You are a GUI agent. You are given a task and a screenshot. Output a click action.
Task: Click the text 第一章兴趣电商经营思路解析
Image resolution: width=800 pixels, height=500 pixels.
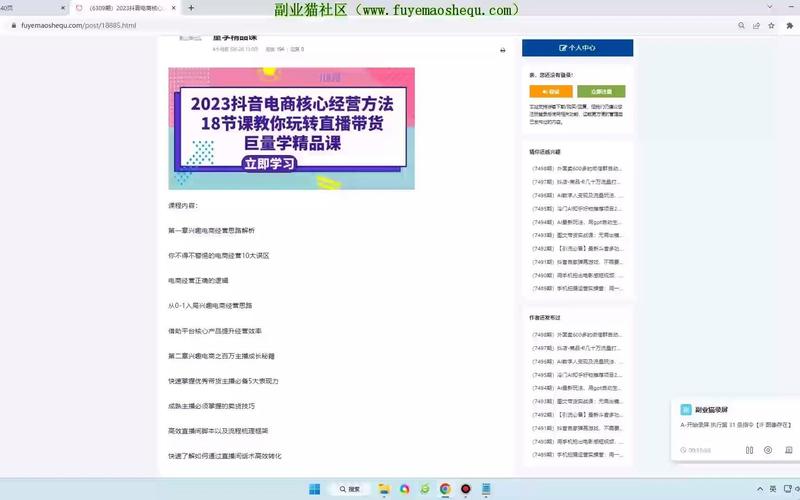click(x=211, y=231)
